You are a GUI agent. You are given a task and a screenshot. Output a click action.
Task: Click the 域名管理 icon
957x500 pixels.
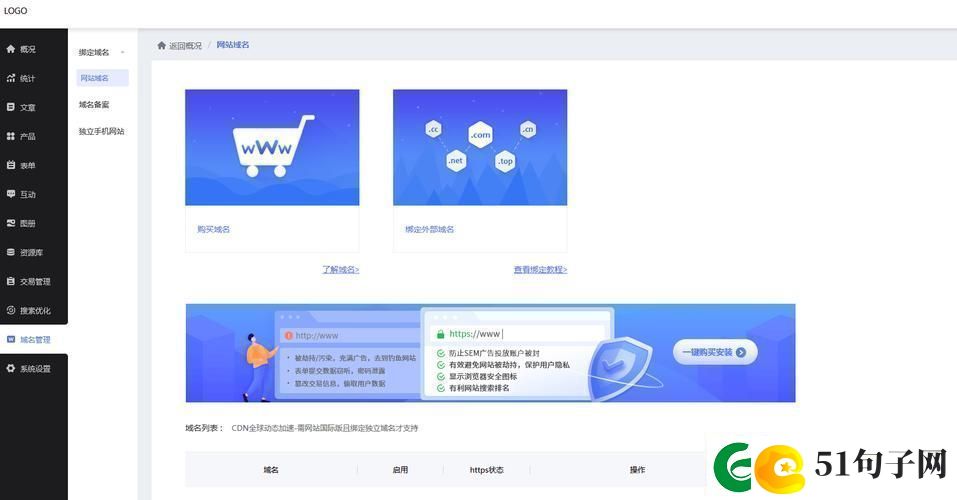(x=10, y=339)
